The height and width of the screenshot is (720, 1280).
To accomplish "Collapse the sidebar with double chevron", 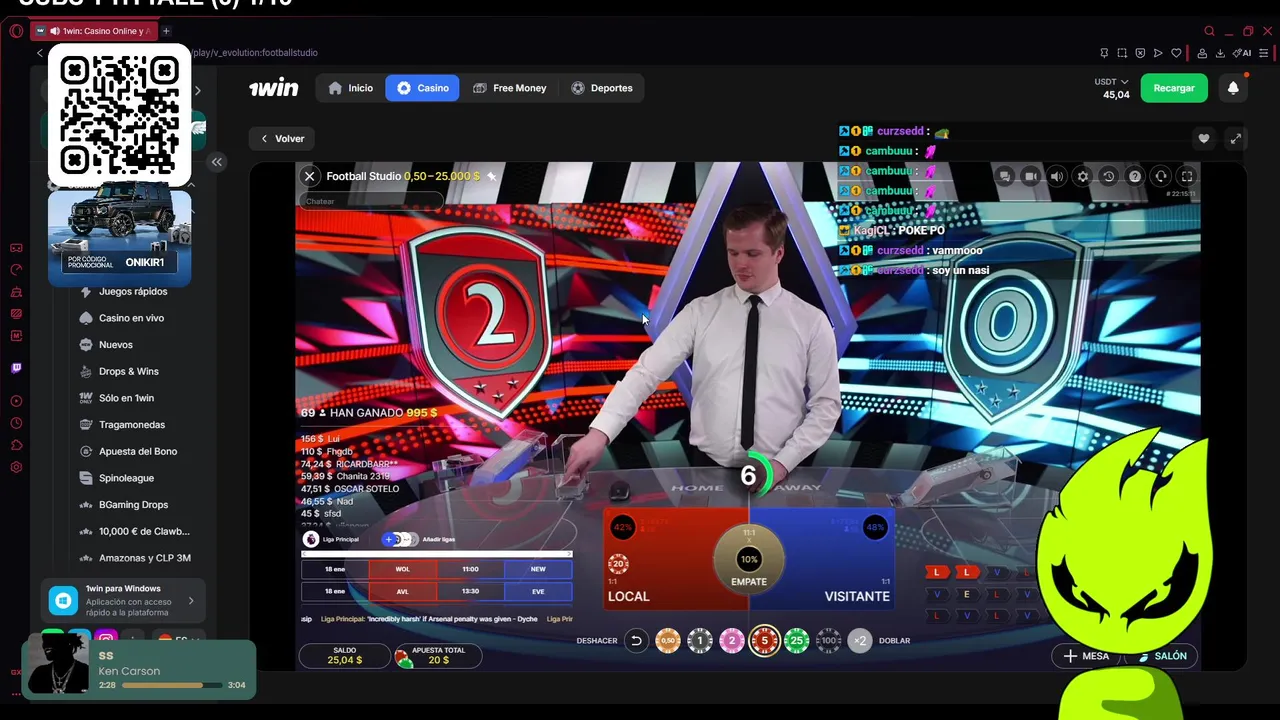I will pos(216,161).
